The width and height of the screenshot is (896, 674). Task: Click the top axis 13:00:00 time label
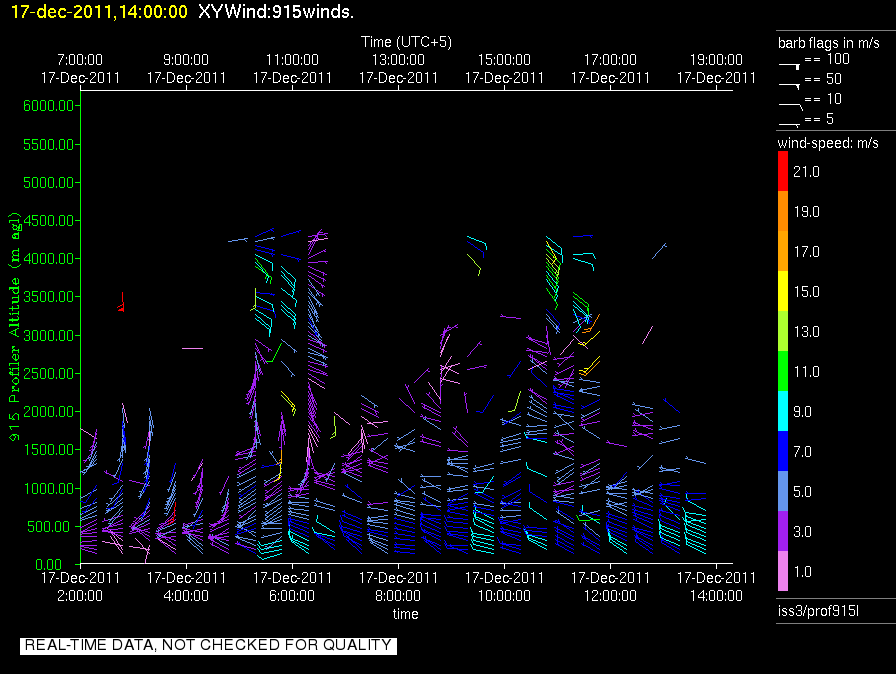pos(398,60)
